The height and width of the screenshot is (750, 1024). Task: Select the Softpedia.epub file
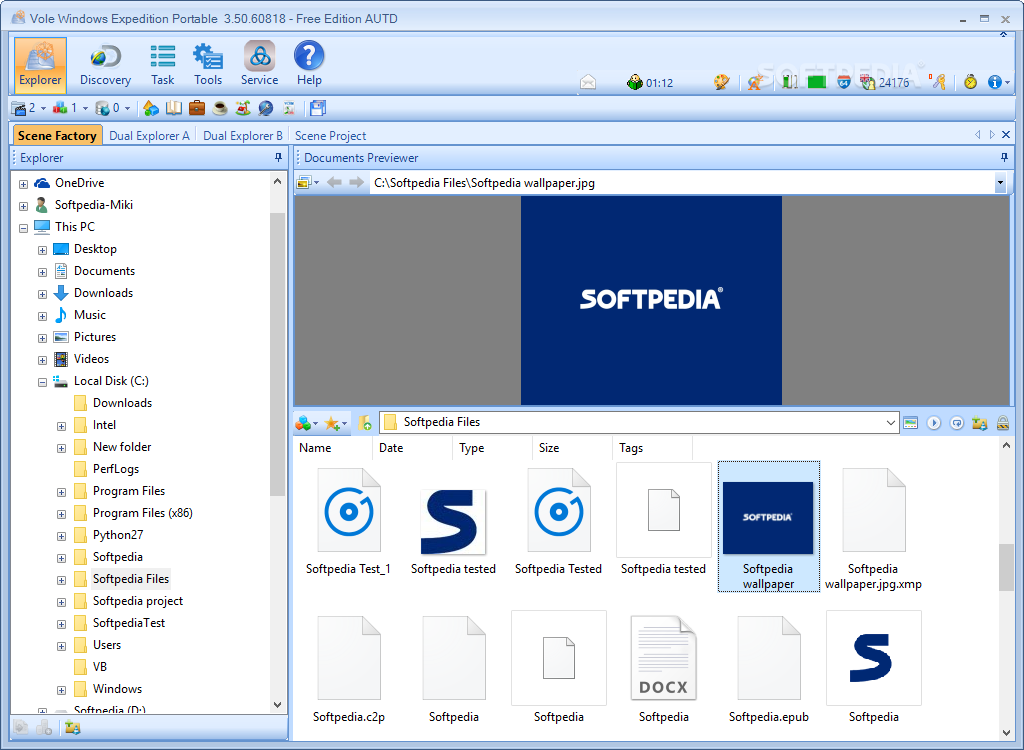pos(769,669)
